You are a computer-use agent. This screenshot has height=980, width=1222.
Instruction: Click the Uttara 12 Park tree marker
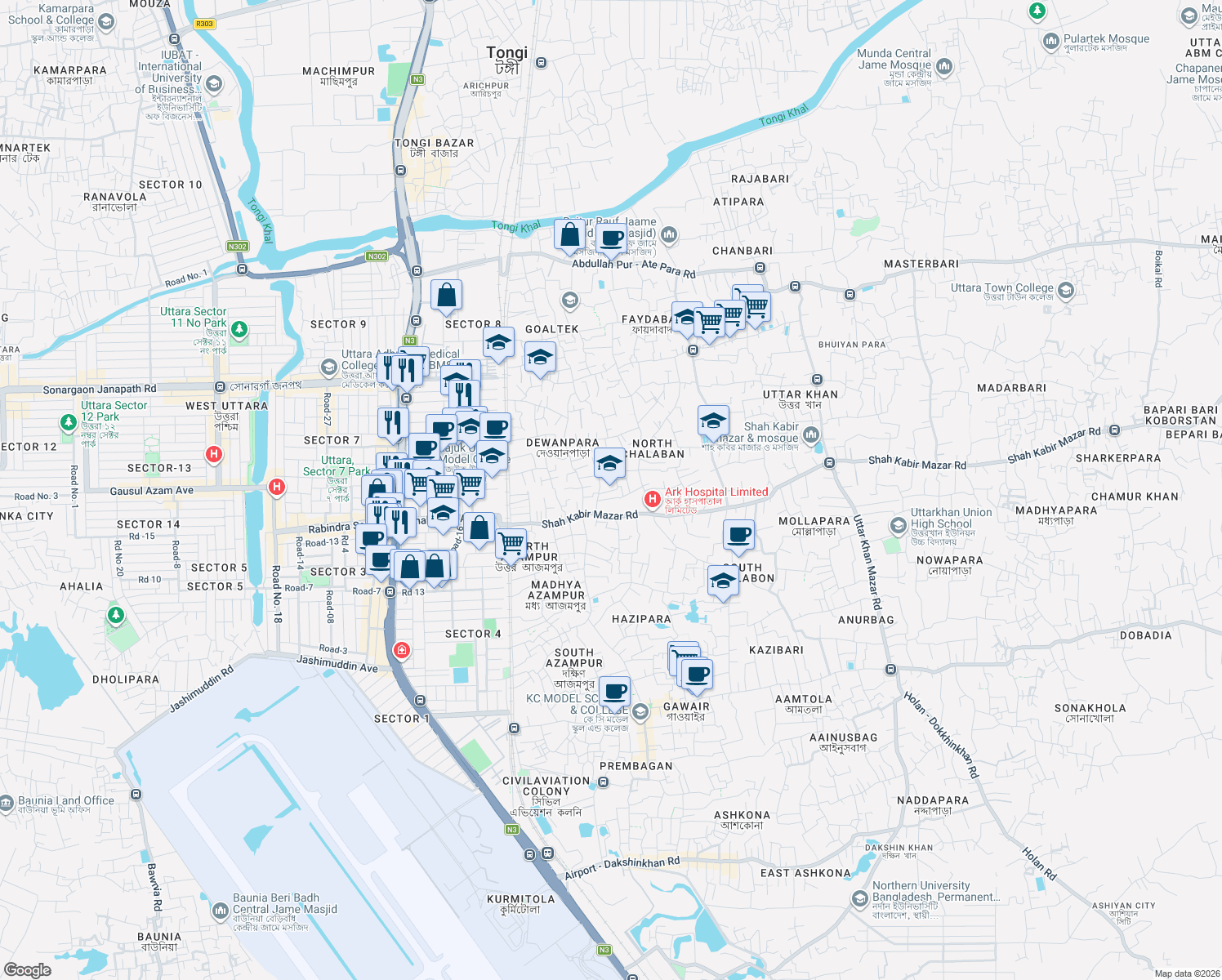click(x=69, y=423)
